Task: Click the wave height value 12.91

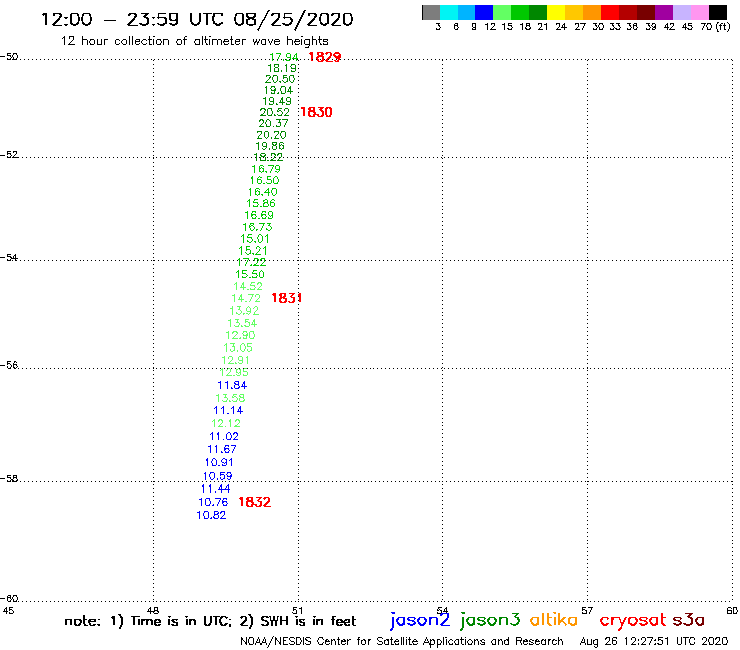Action: [236, 360]
